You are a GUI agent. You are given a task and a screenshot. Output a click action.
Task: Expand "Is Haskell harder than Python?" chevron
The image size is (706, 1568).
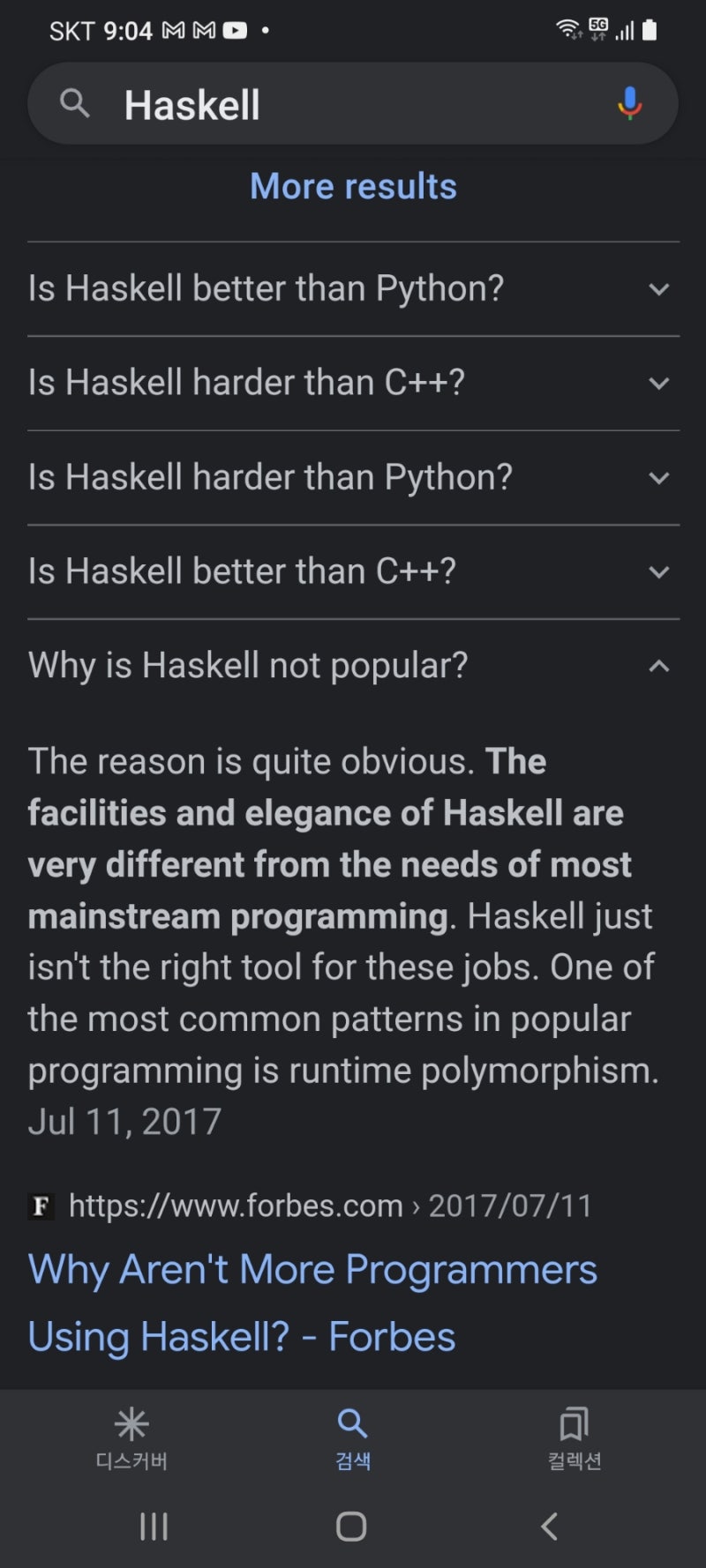[x=658, y=478]
